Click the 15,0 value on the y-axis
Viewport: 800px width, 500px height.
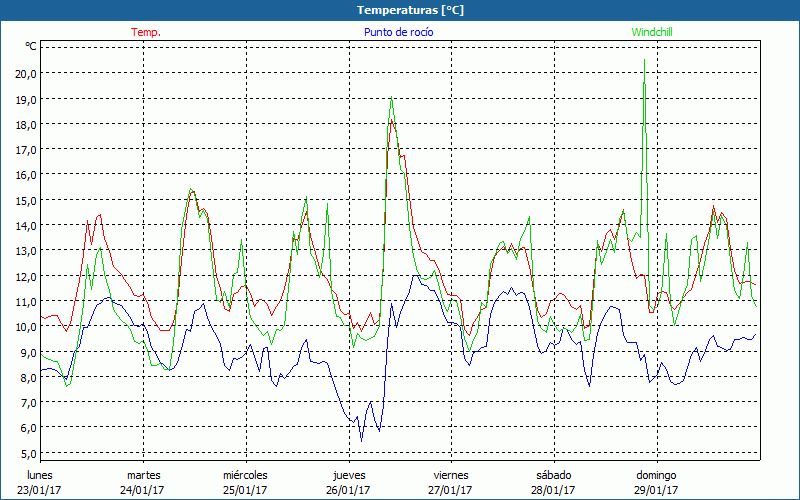[x=25, y=200]
